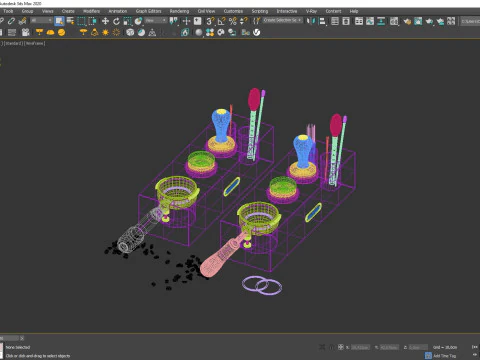Open the Align tool flyout

tap(322, 21)
